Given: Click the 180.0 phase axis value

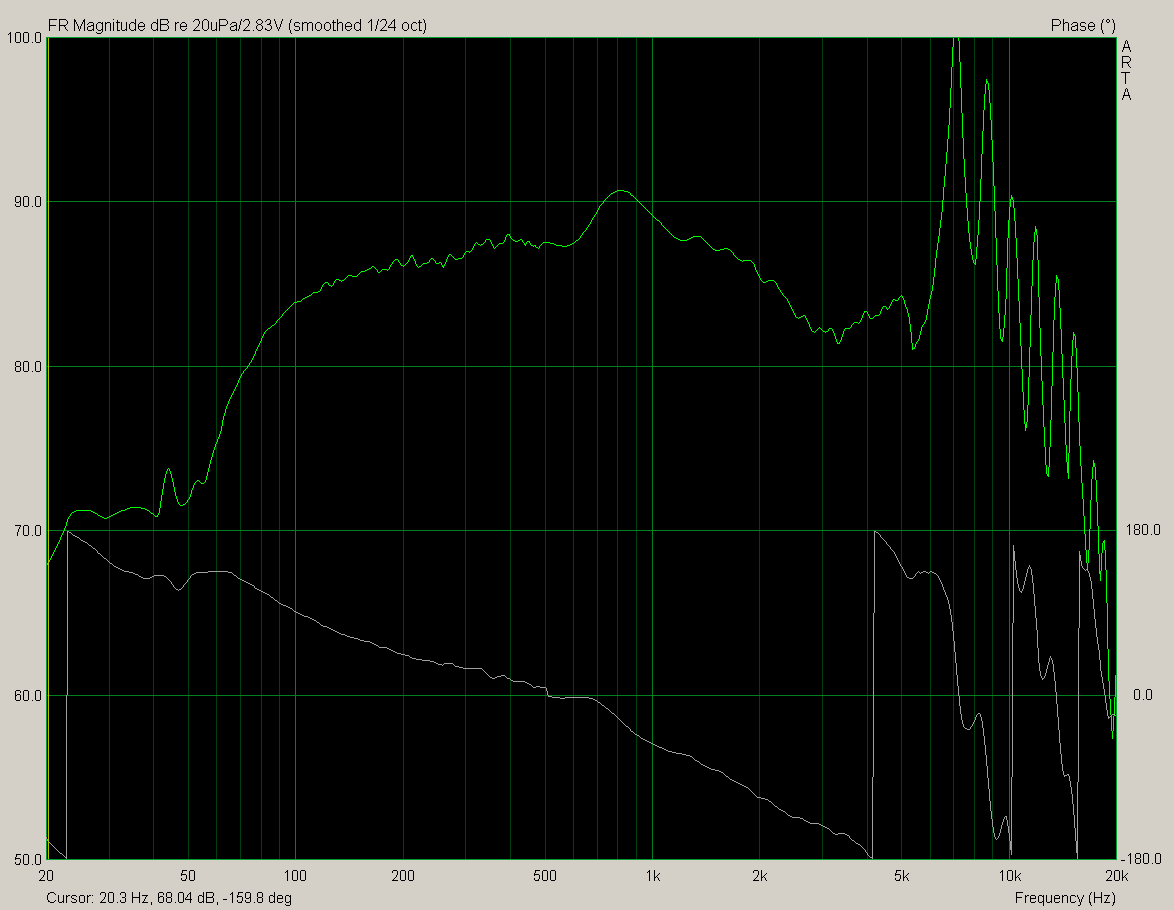Looking at the screenshot, I should (x=1143, y=530).
